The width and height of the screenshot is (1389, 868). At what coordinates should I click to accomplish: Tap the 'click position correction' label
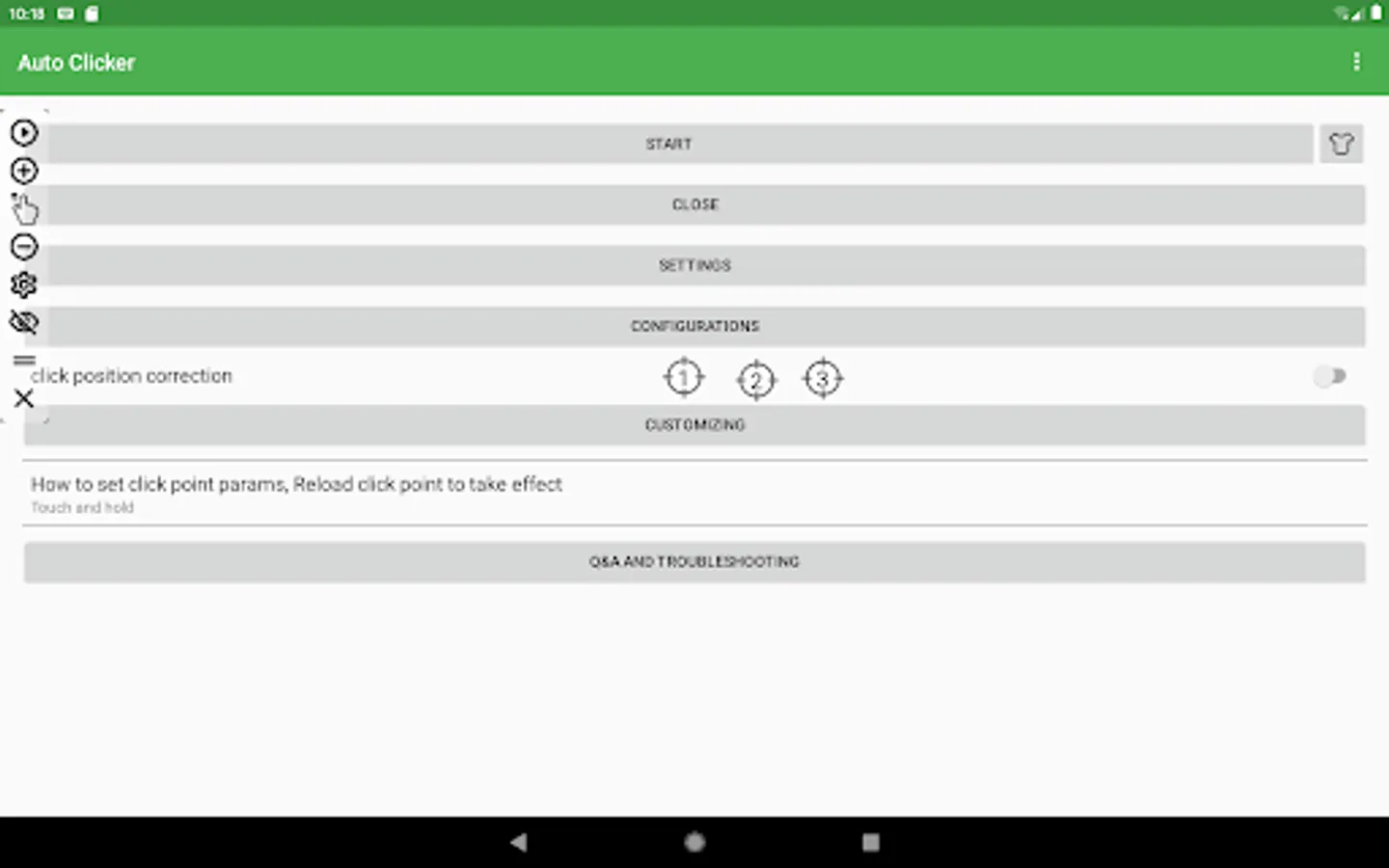[132, 376]
